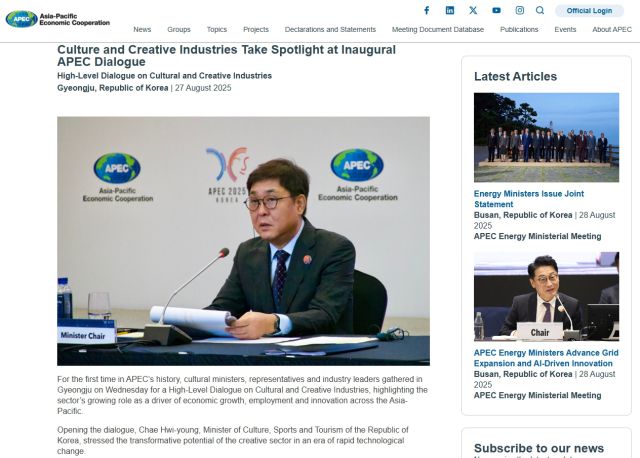Screen dimensions: 640x458
Task: Open the Publications menu
Action: click(519, 30)
